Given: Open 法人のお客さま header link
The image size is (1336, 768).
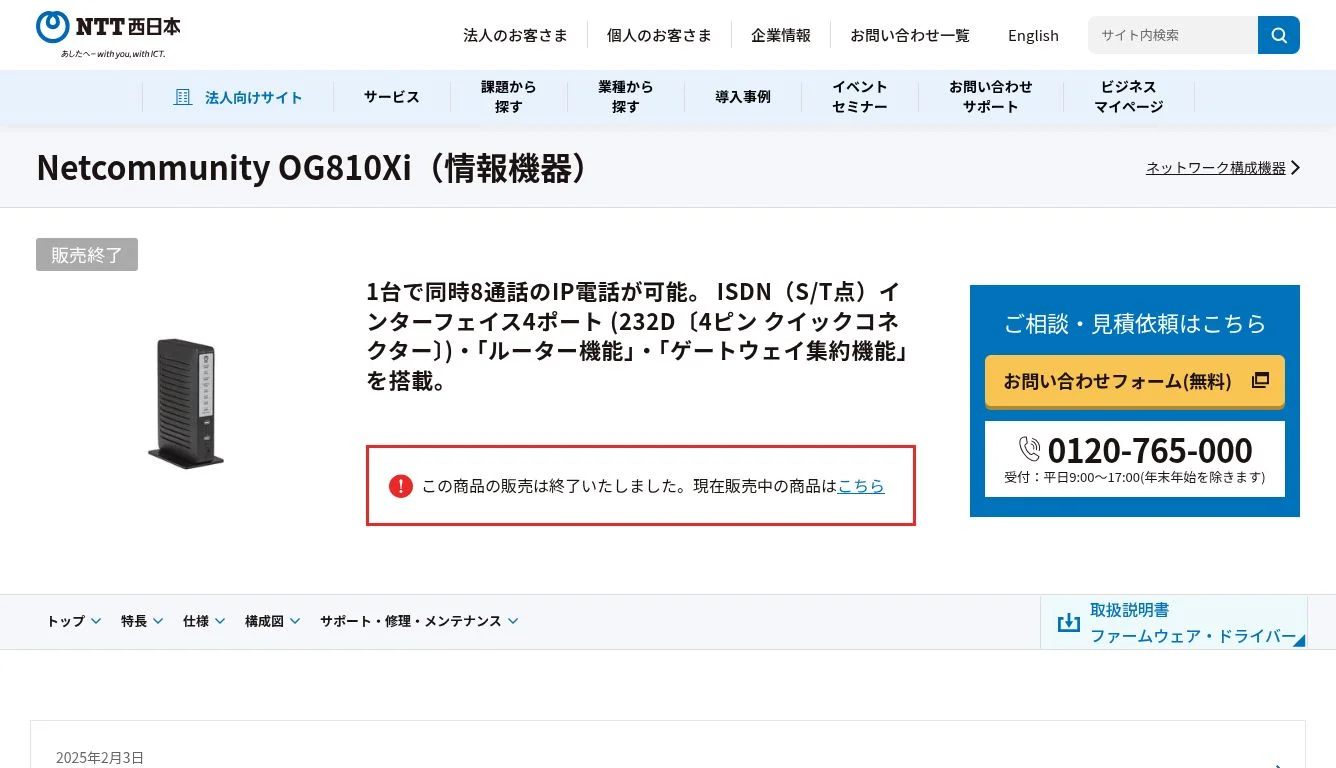Looking at the screenshot, I should pyautogui.click(x=515, y=35).
